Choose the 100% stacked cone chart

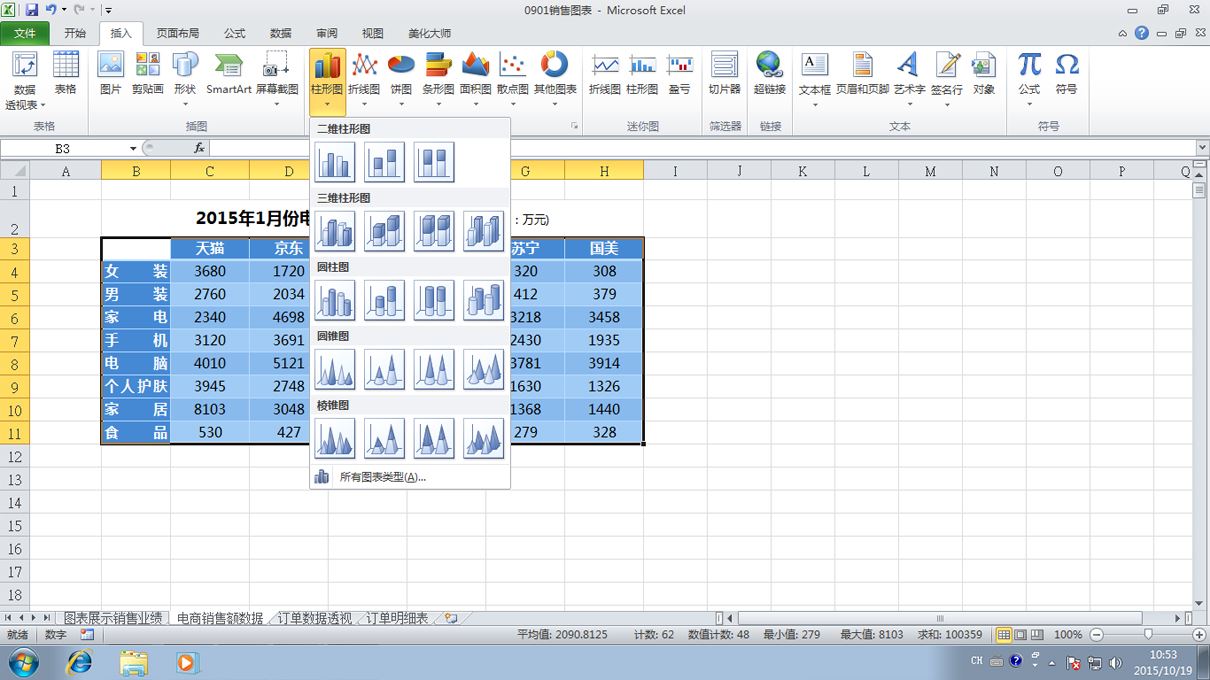[434, 369]
